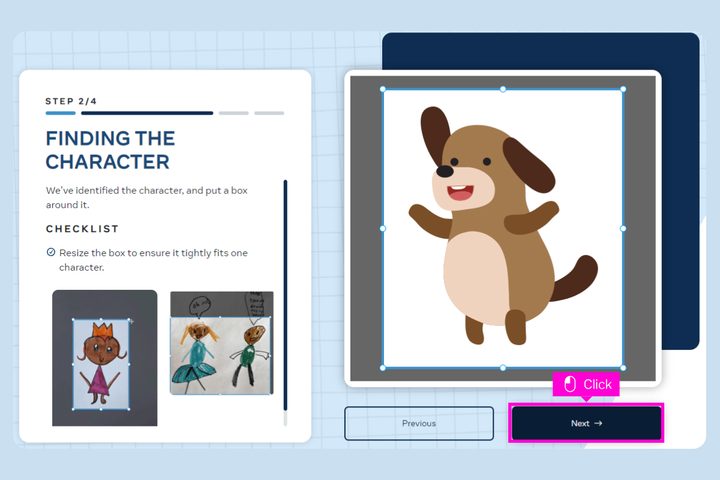Select the left-middle crop box handle
The width and height of the screenshot is (720, 480).
(383, 228)
